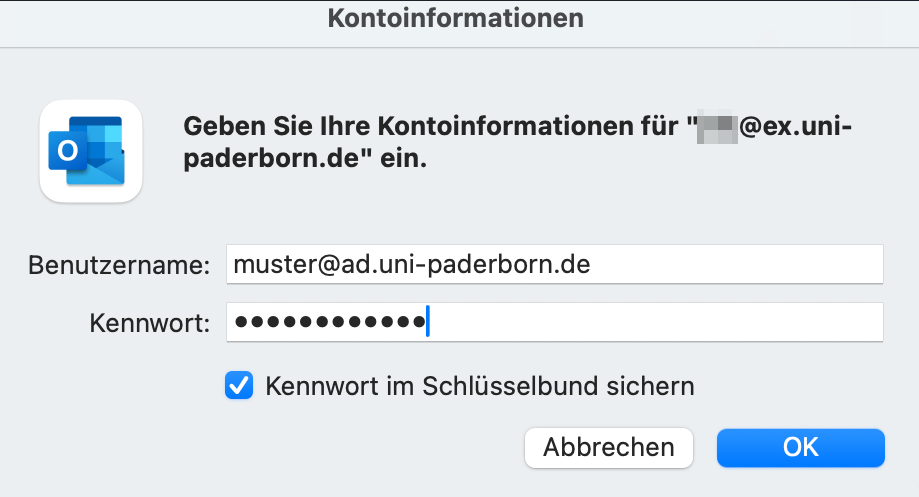919x497 pixels.
Task: Click the "Kennwort:" label
Action: [x=149, y=323]
